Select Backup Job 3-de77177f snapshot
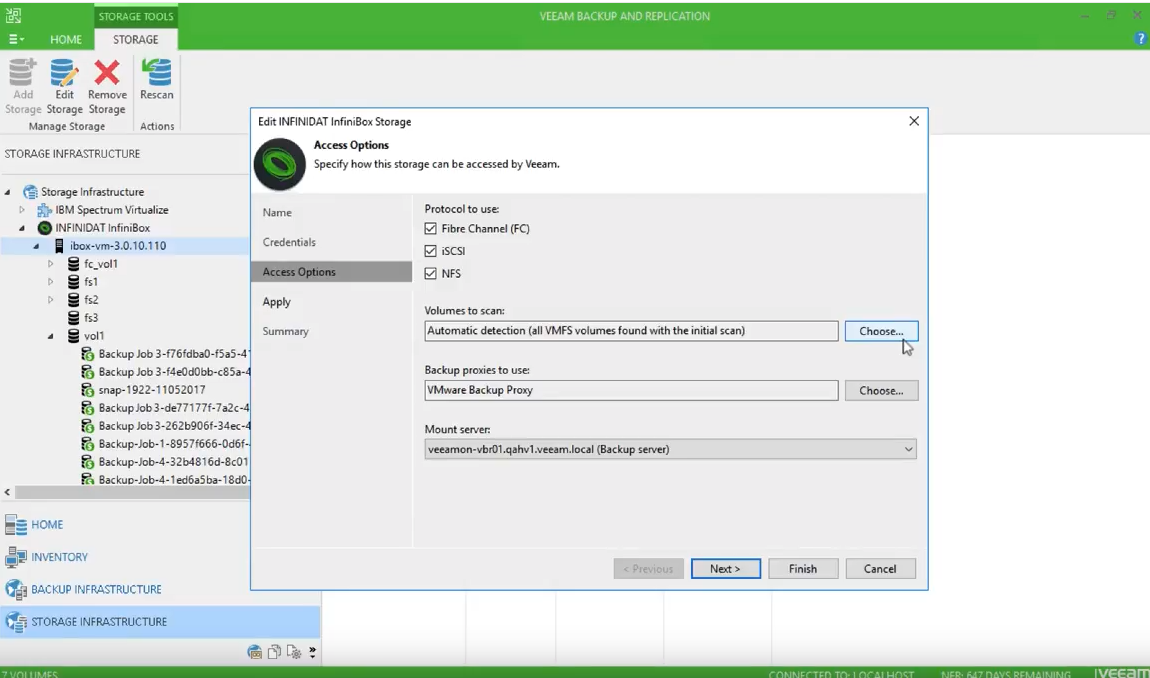1150x678 pixels. click(174, 408)
